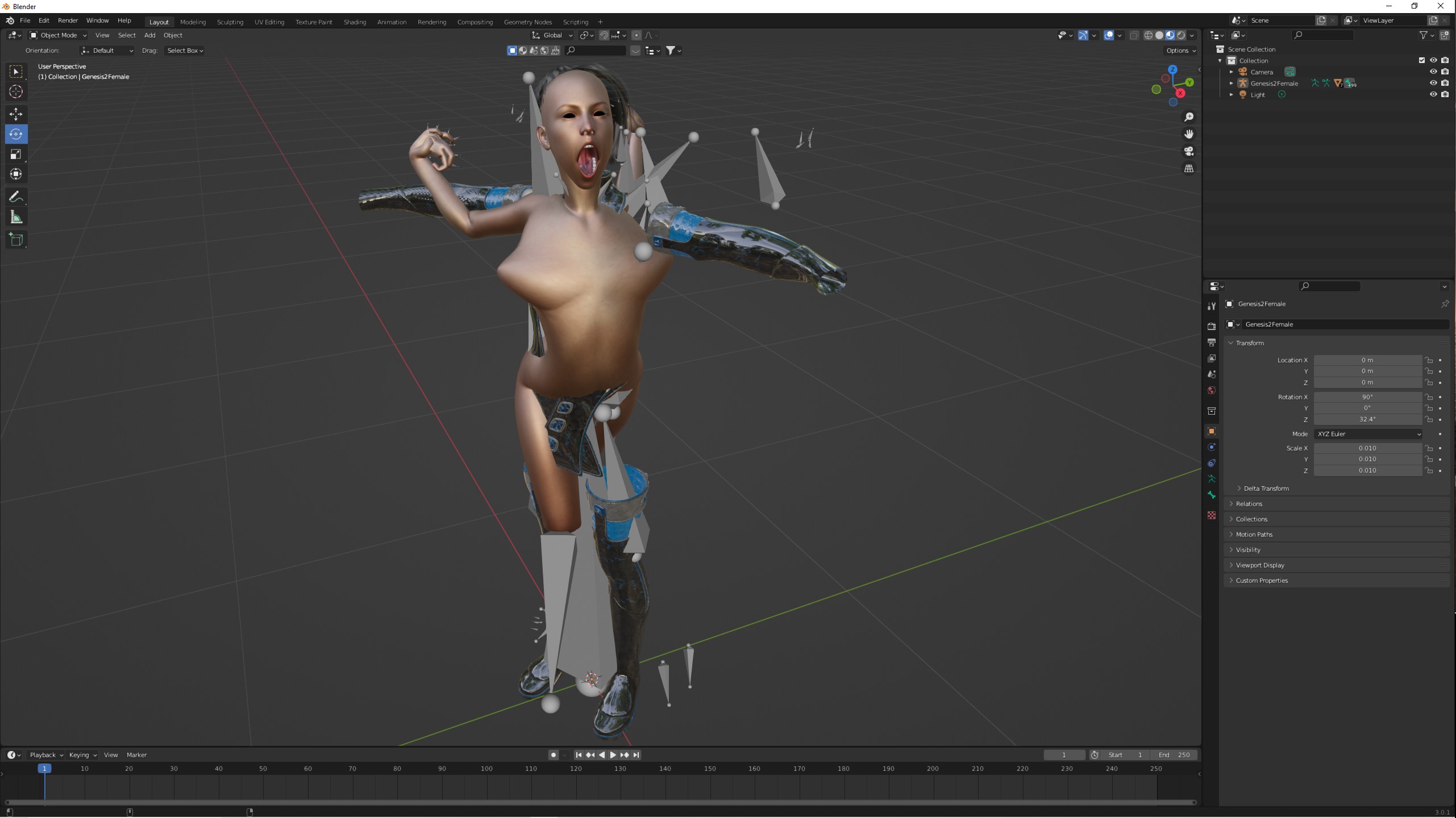The image size is (1456, 818).
Task: Open the Object Mode dropdown
Action: click(58, 35)
